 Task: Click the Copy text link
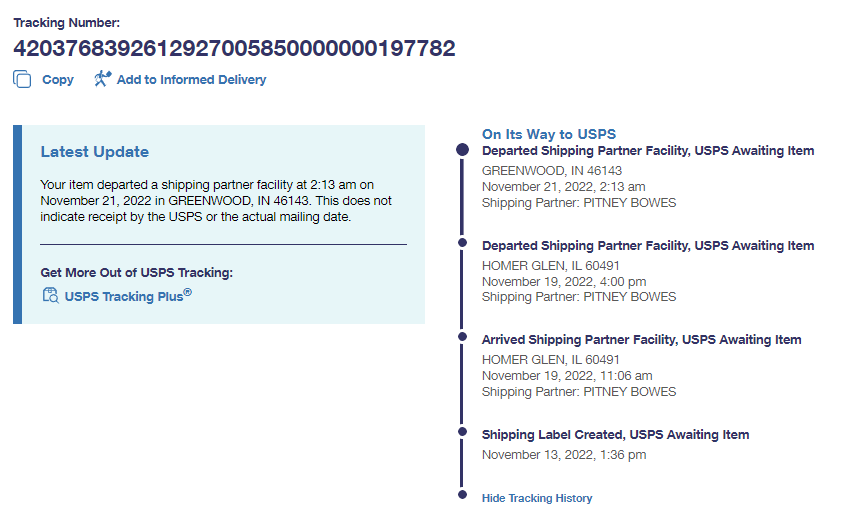click(58, 80)
